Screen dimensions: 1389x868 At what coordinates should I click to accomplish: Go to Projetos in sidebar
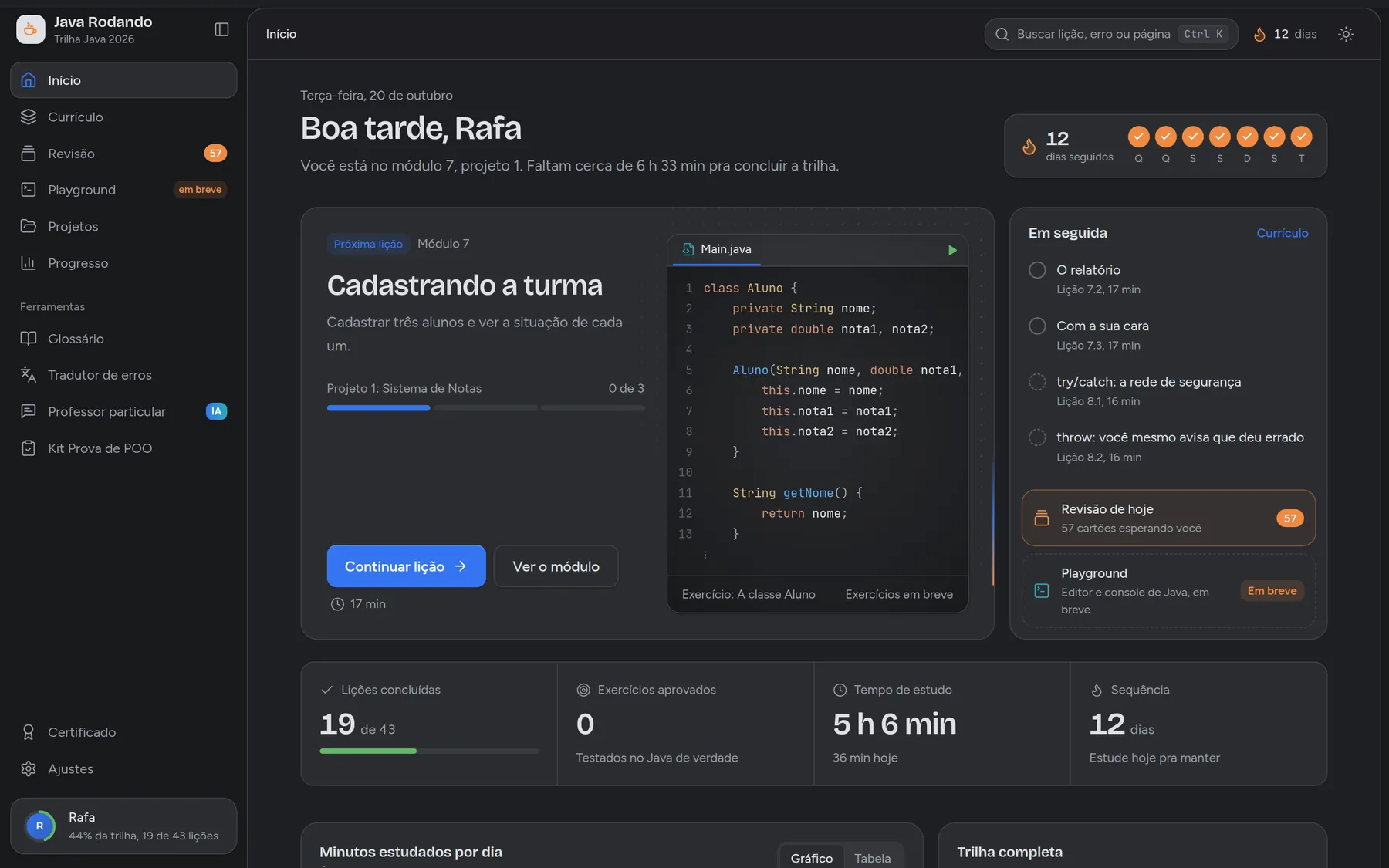tap(123, 226)
